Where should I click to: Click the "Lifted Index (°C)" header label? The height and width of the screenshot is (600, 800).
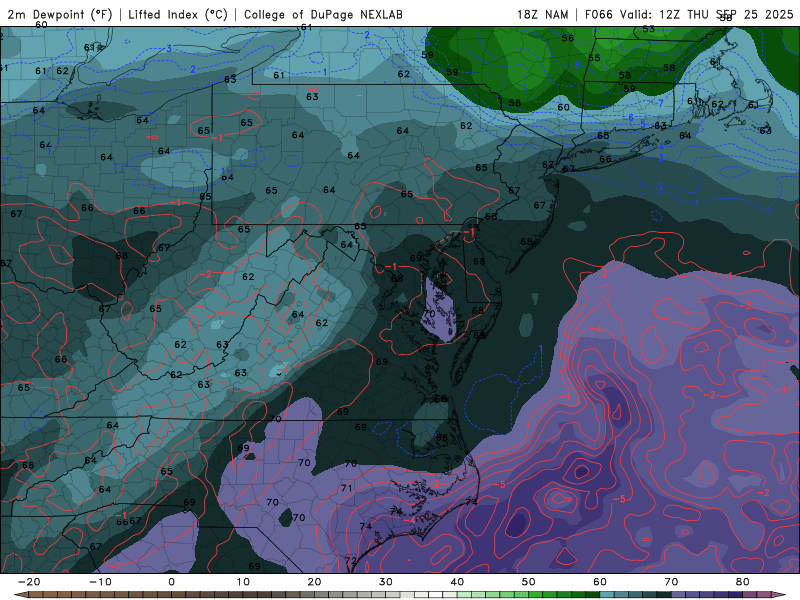tap(178, 14)
